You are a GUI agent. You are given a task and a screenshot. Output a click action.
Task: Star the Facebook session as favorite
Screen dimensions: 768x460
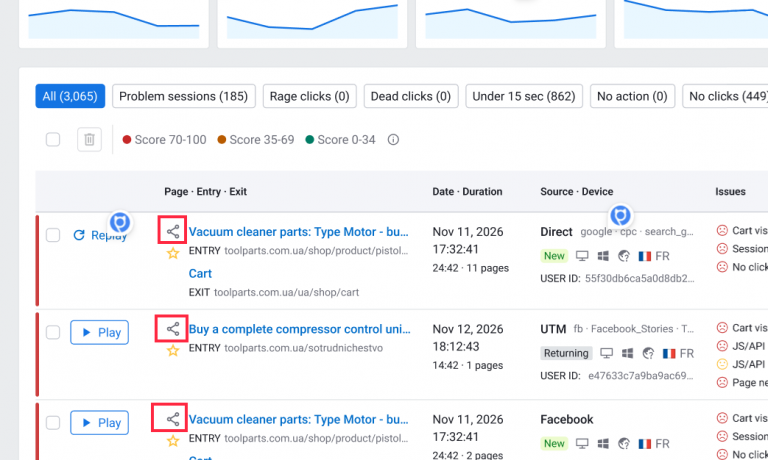173,441
